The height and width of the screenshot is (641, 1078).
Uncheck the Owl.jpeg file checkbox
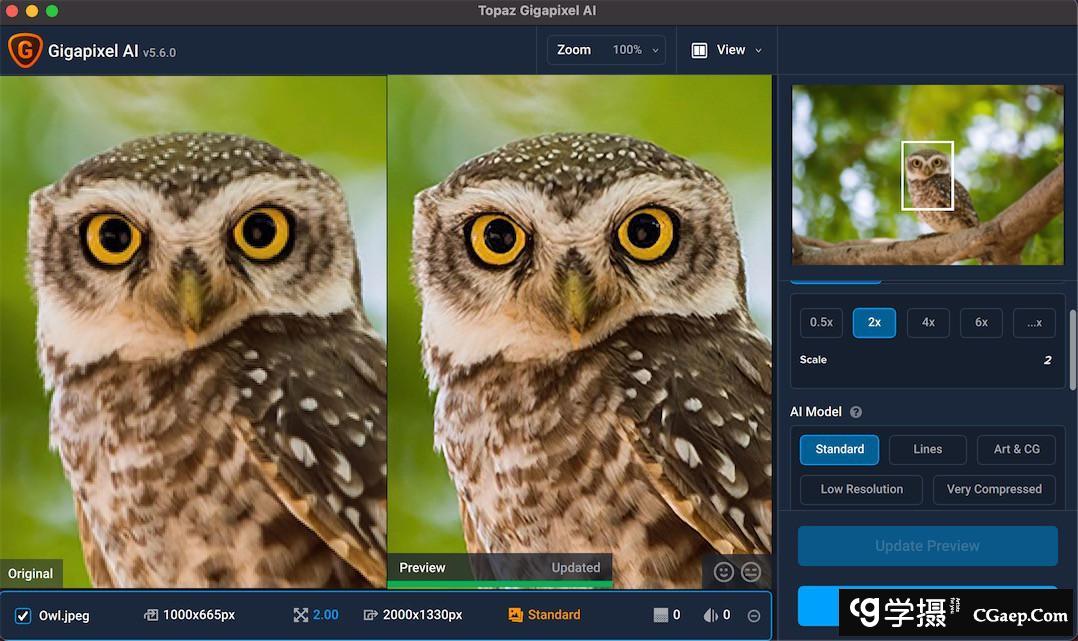23,615
